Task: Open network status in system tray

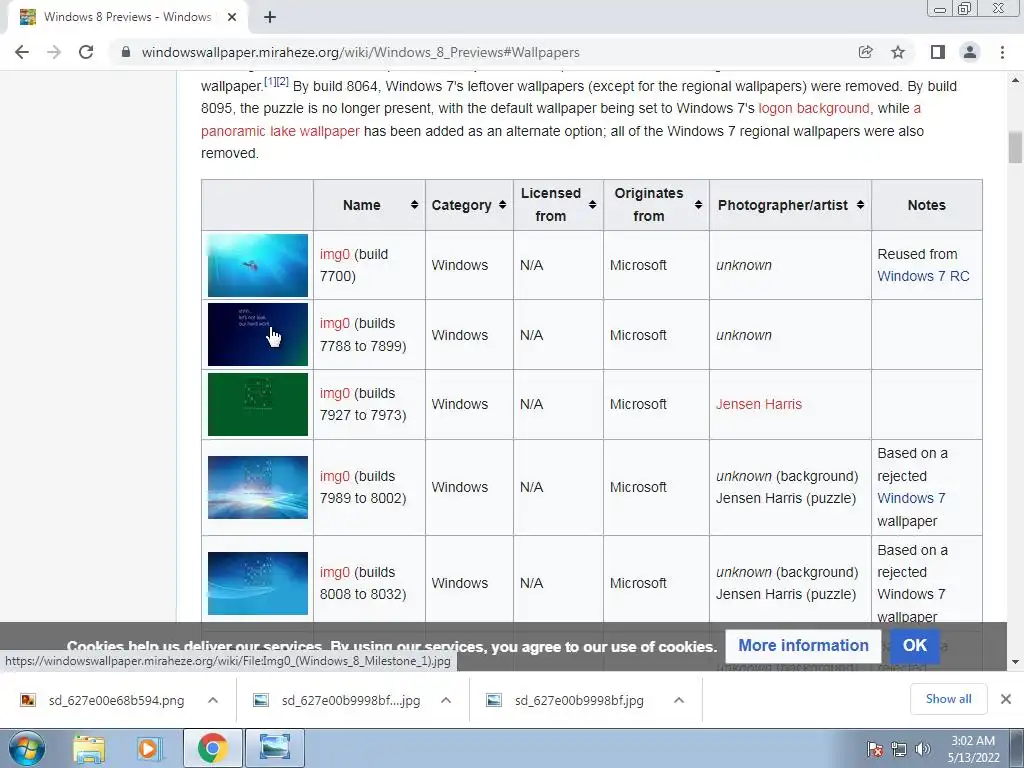Action: click(899, 749)
